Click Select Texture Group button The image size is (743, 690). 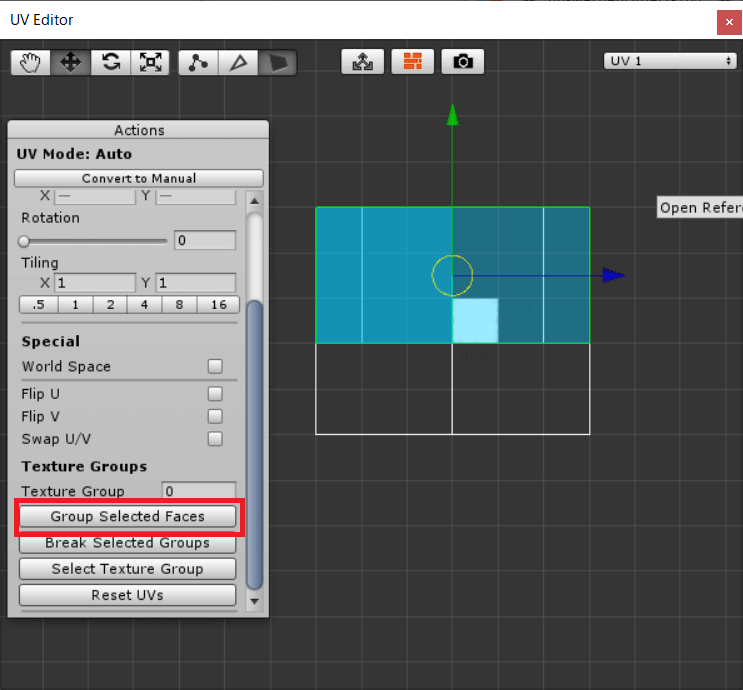coord(127,569)
